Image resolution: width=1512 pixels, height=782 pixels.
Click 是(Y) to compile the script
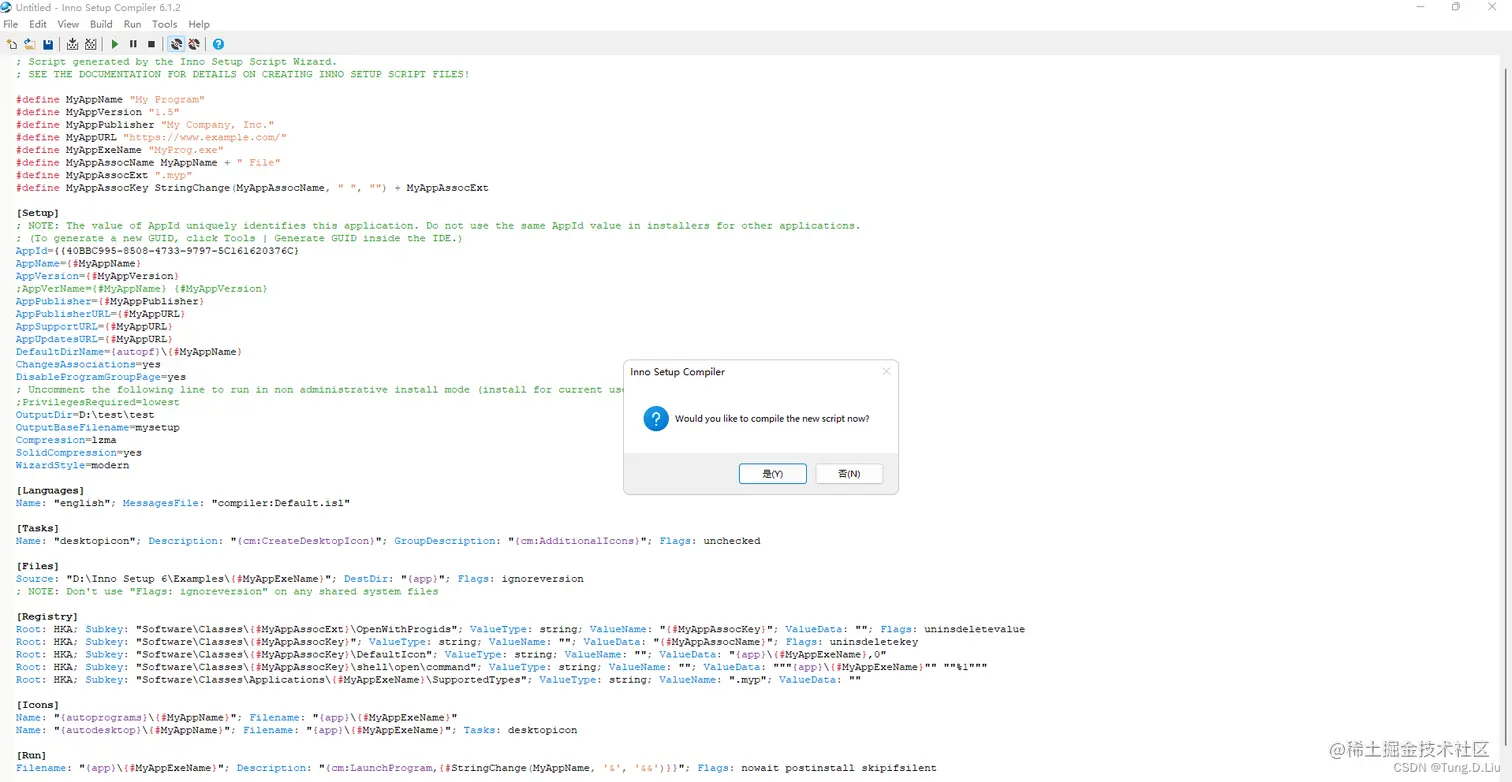[x=773, y=474]
